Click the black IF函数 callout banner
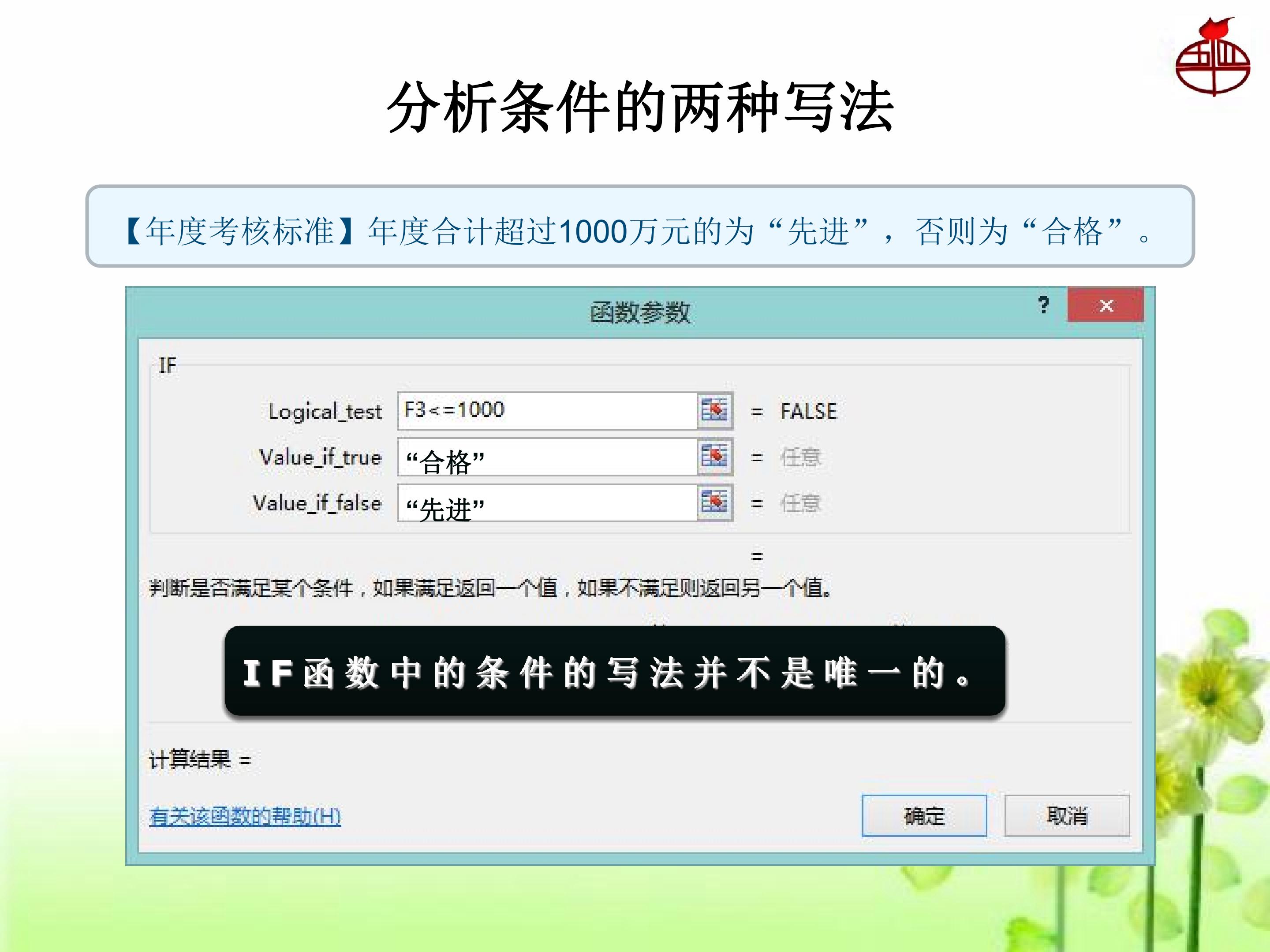Image resolution: width=1270 pixels, height=952 pixels. pos(615,671)
